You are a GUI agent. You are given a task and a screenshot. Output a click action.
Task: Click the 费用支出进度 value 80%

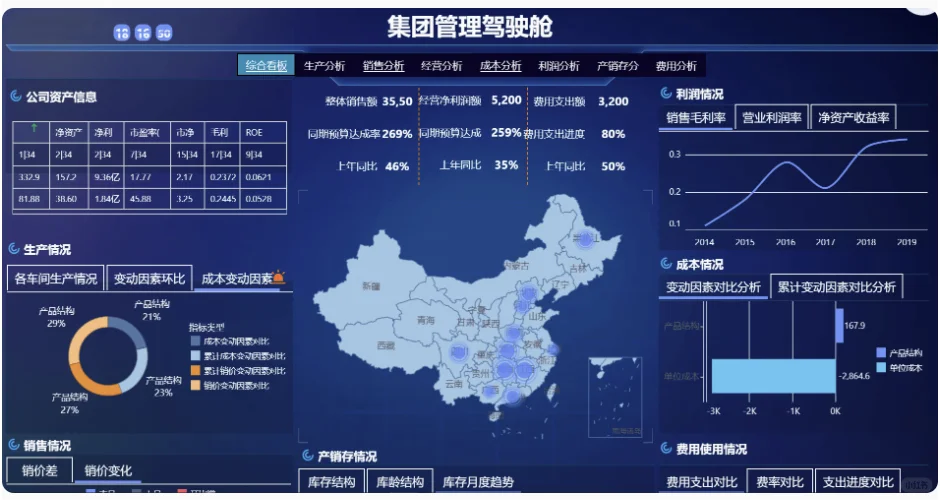(613, 134)
